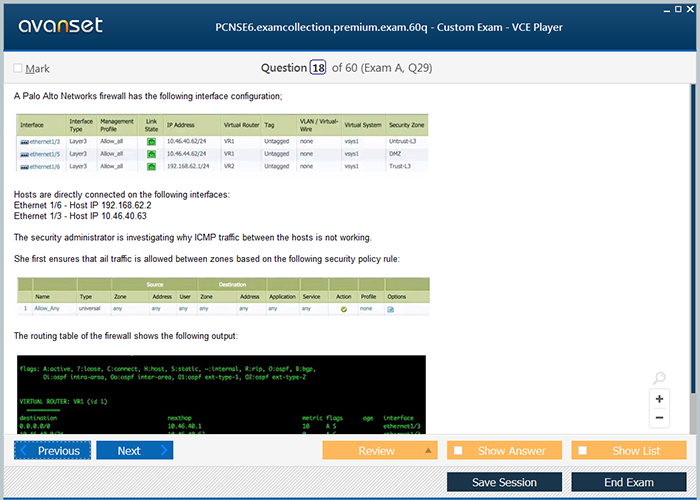Screen dimensions: 700x500
Task: Click the routing table terminal image
Action: [x=221, y=395]
